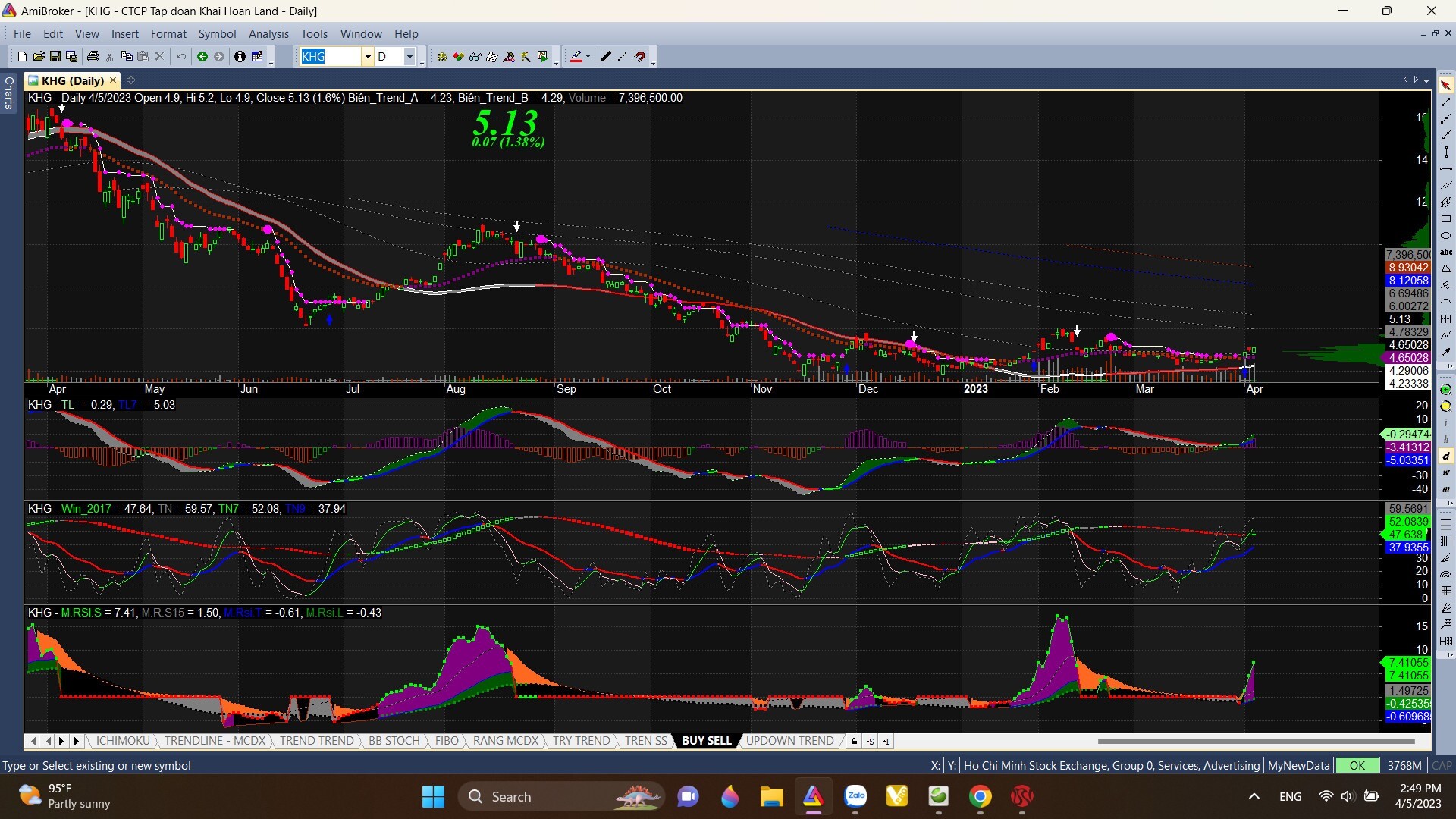
Task: Open the symbol KHG dropdown arrow
Action: click(x=367, y=57)
